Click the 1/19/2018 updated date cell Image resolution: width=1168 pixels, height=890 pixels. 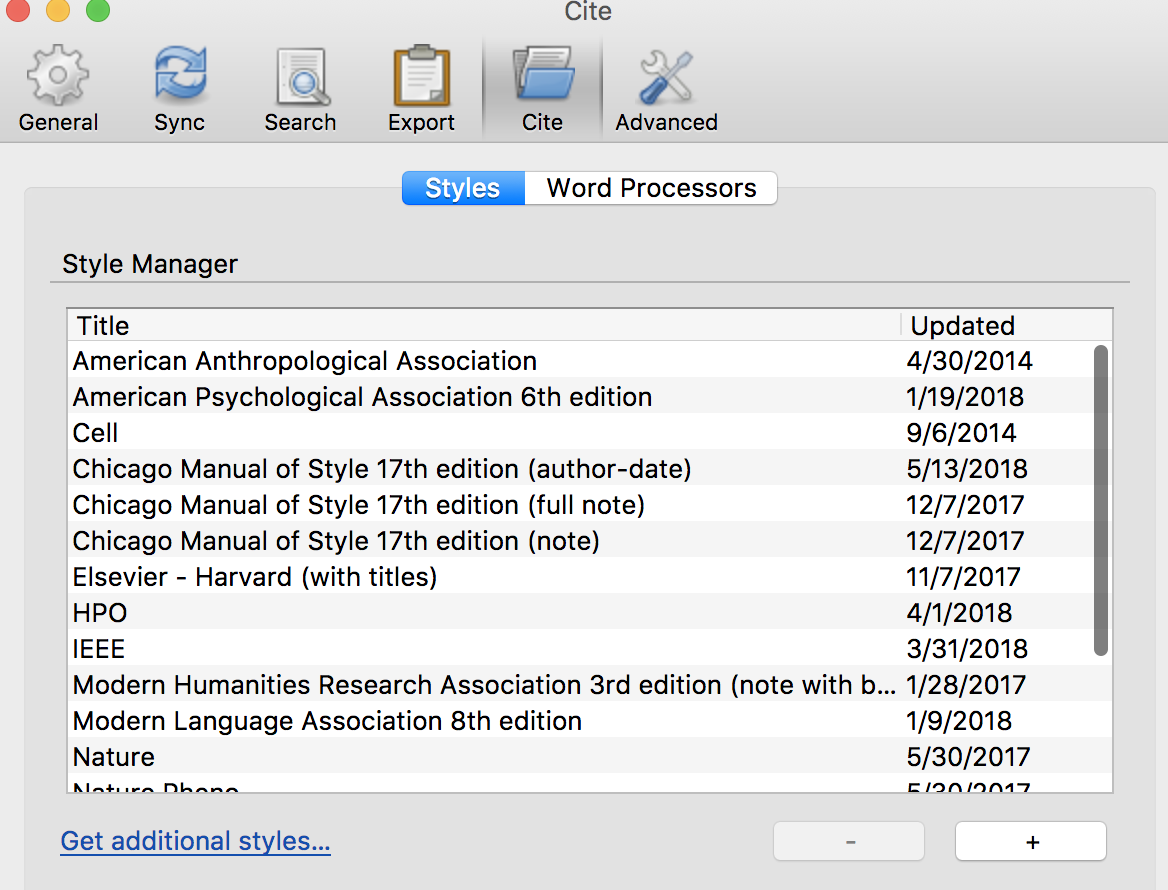[x=965, y=396]
